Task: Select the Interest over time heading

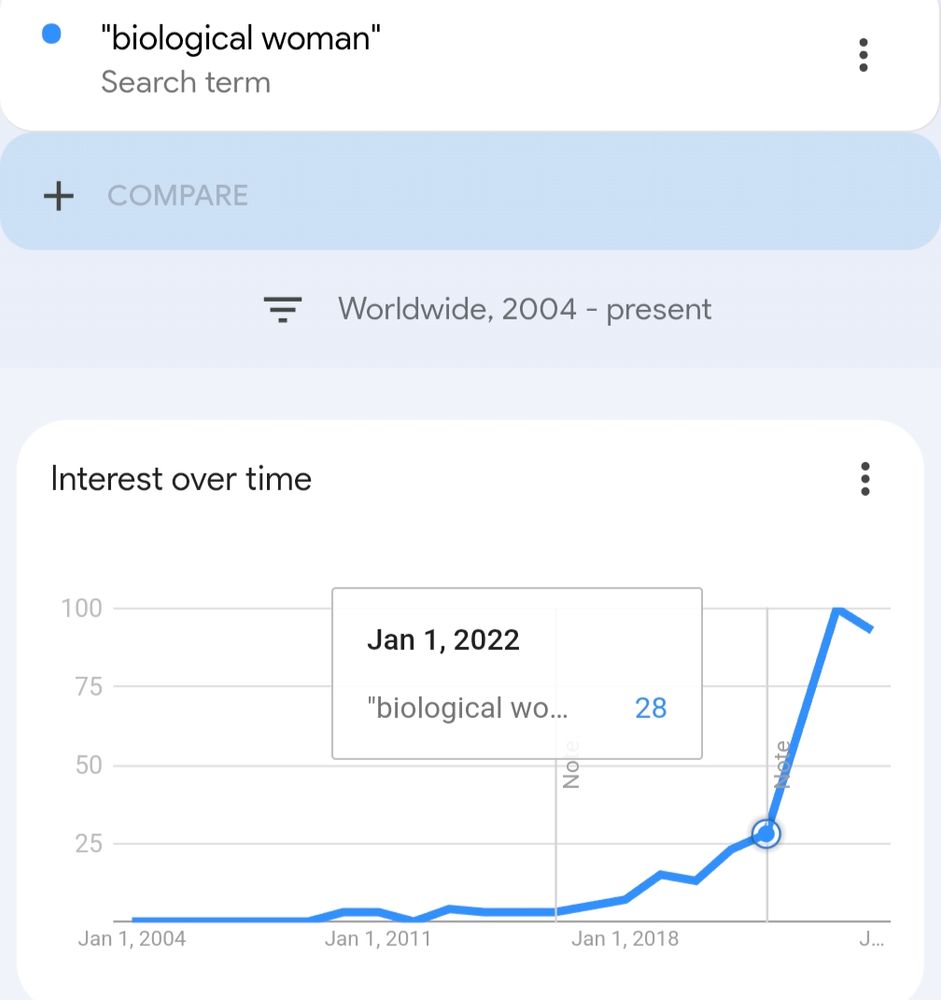Action: click(181, 479)
